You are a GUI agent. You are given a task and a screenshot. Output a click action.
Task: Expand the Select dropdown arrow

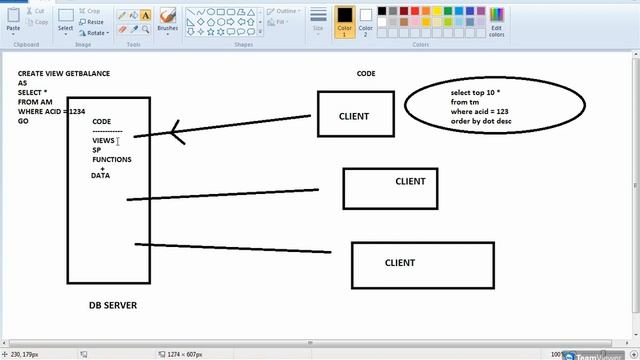[x=65, y=34]
